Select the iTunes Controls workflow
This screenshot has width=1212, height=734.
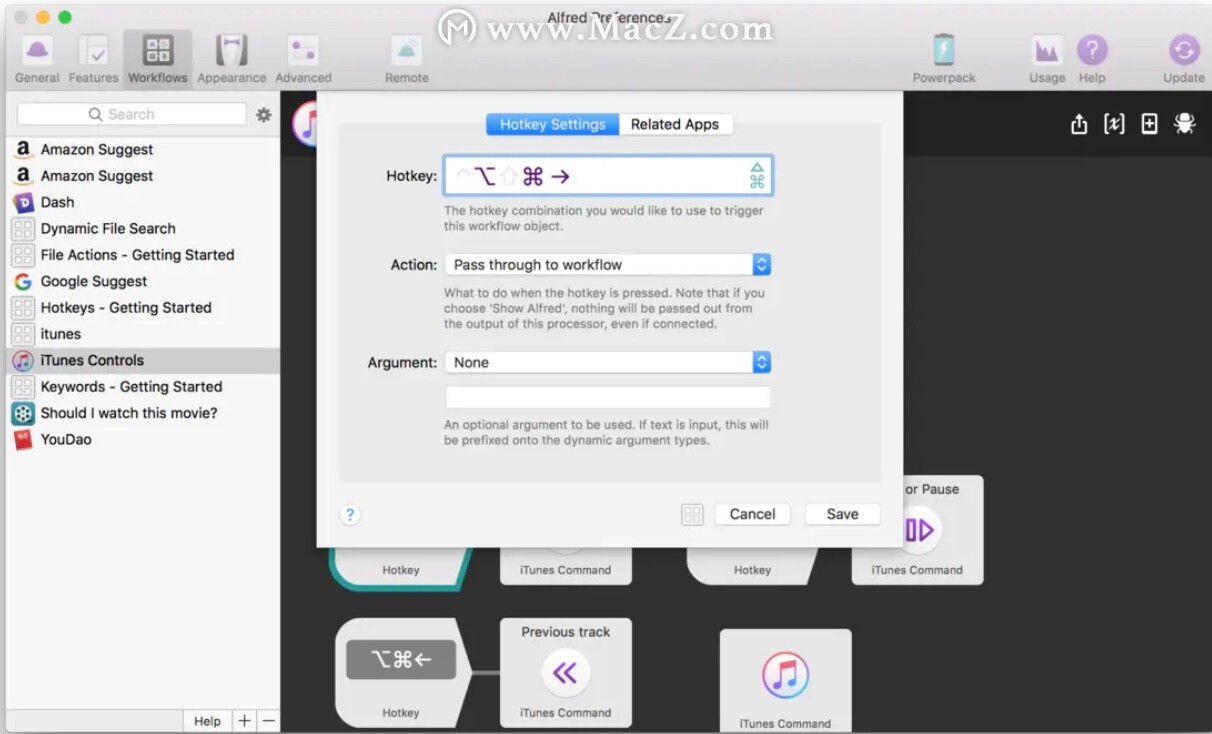(x=143, y=360)
